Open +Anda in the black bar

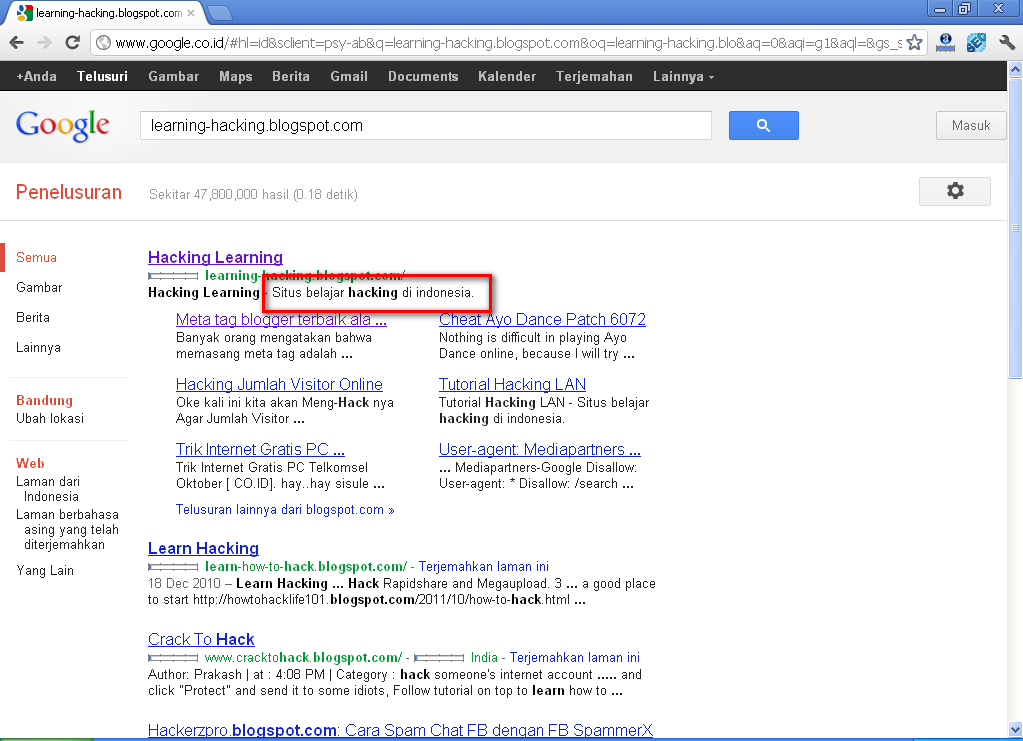(x=37, y=76)
